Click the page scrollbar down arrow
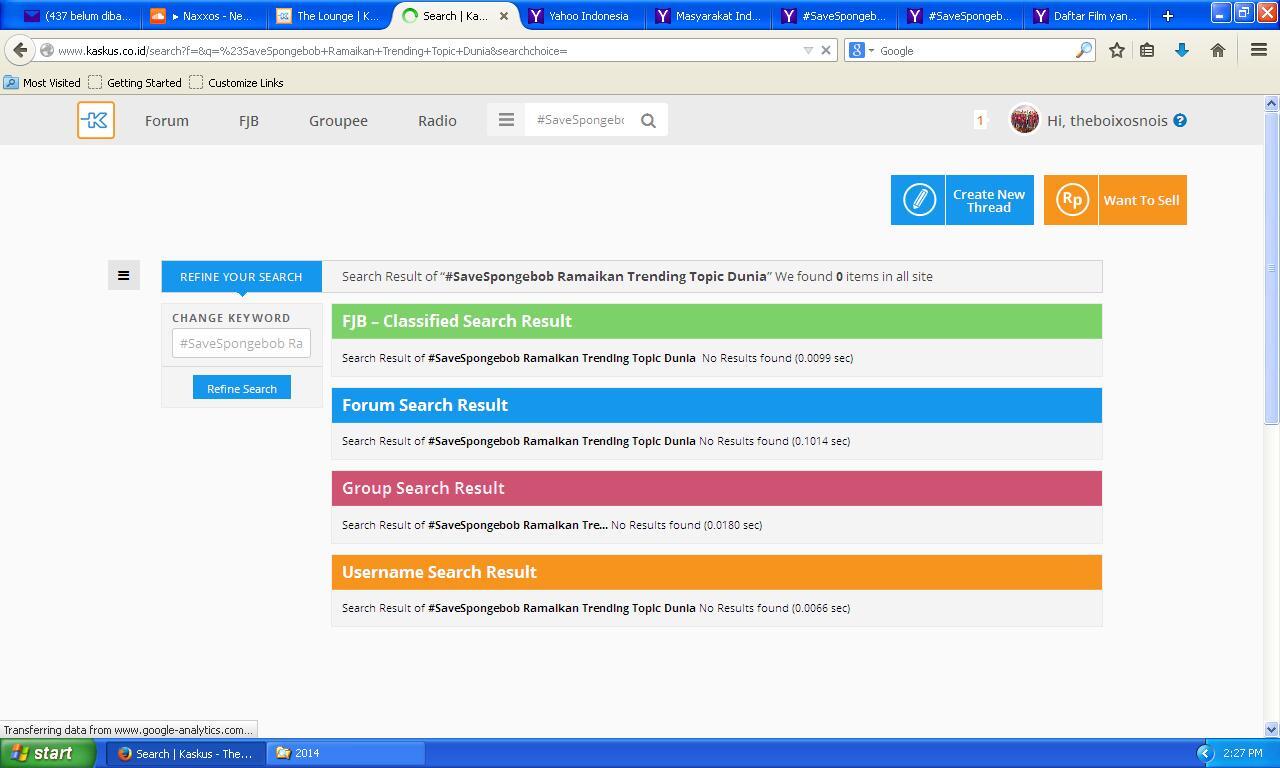Screen dimensions: 1280x768 coord(1272,730)
